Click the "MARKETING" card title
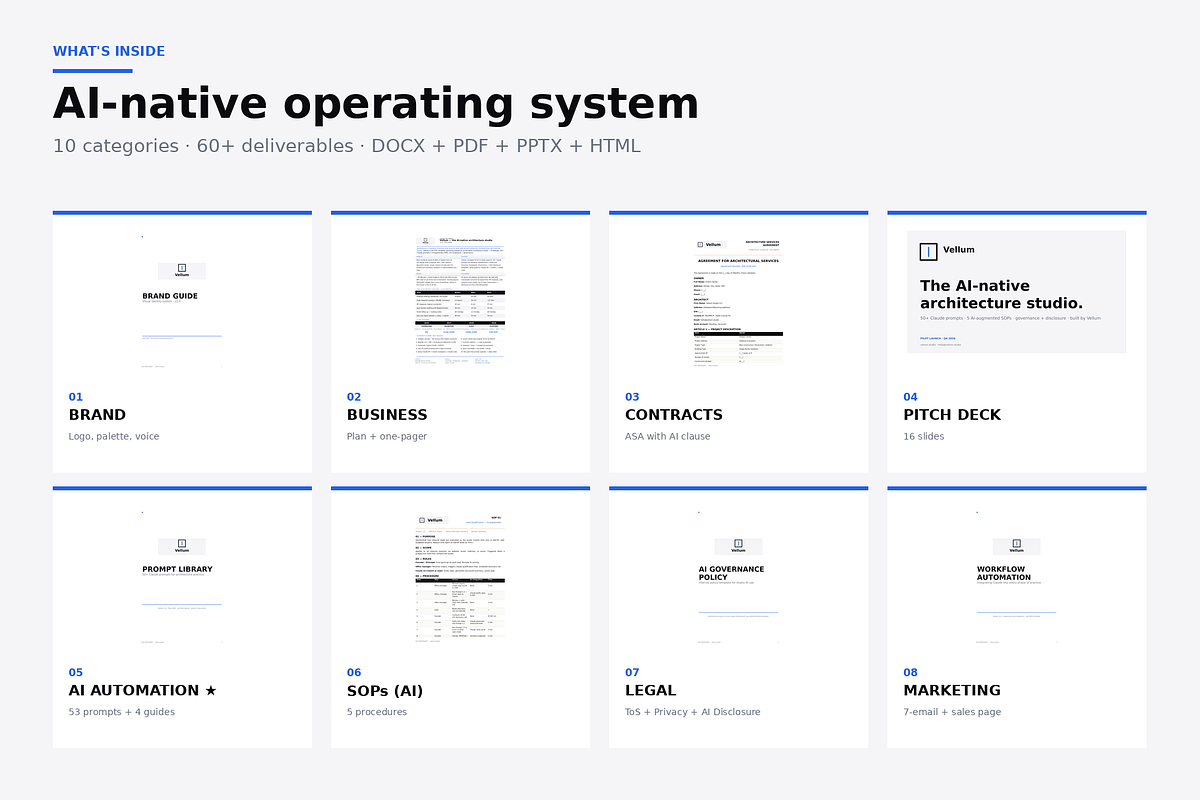1200x800 pixels. (x=952, y=691)
